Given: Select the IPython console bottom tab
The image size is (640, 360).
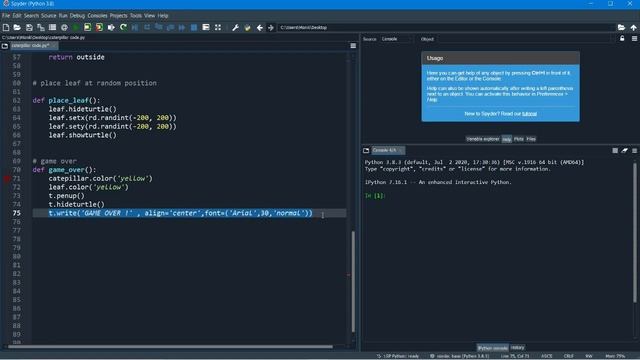Looking at the screenshot, I should tap(493, 348).
